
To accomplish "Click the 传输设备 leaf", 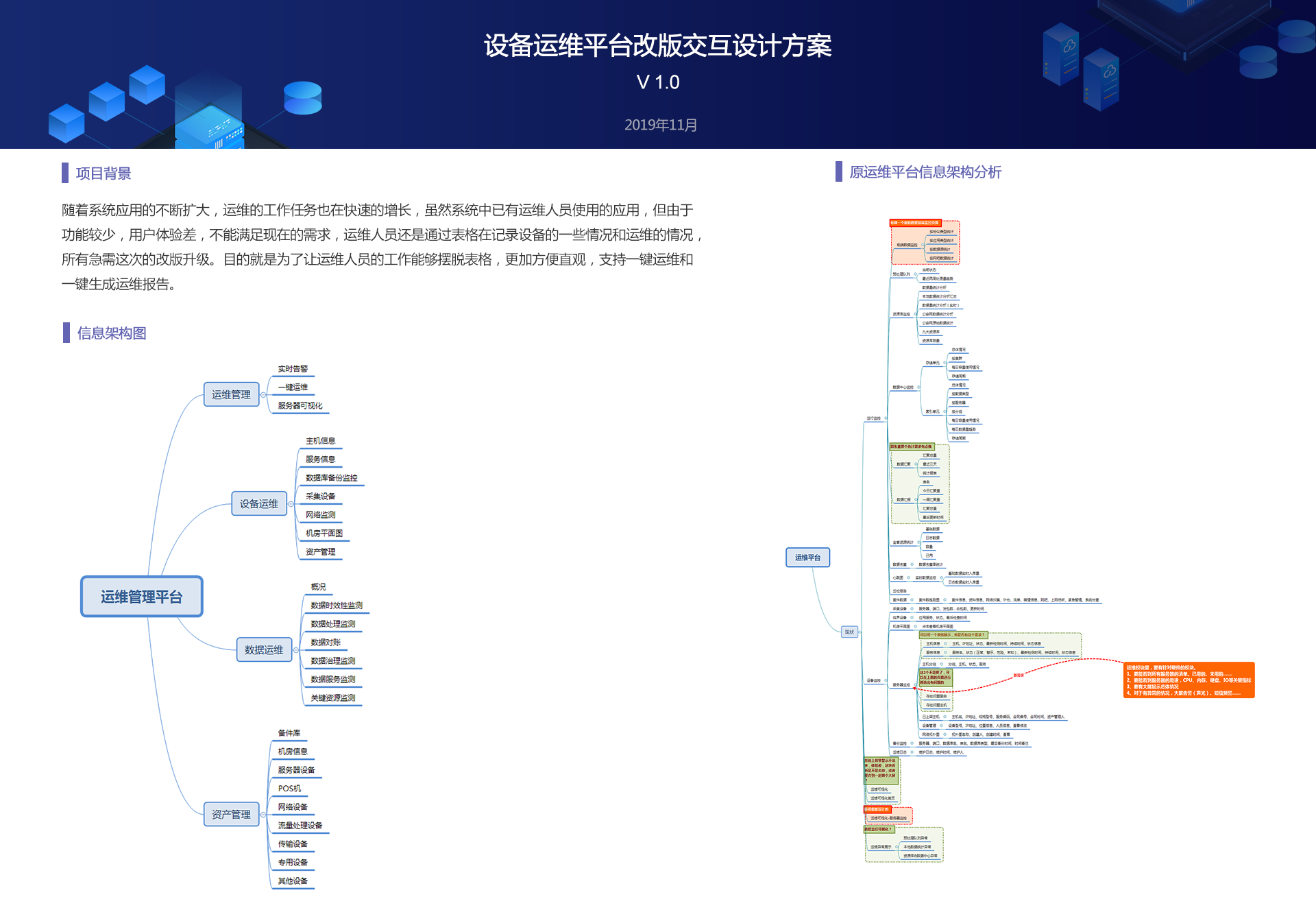I will (x=293, y=844).
